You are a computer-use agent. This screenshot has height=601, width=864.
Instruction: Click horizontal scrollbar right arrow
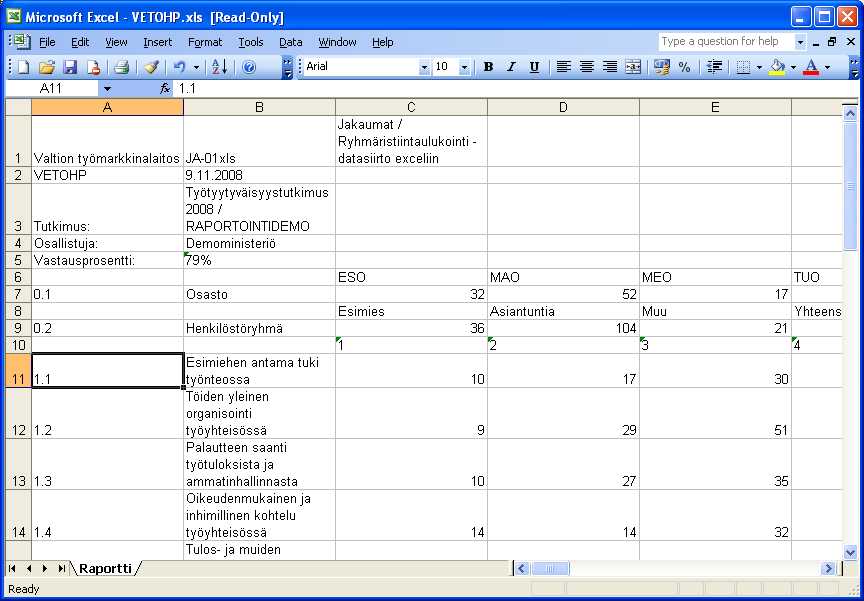coord(828,568)
